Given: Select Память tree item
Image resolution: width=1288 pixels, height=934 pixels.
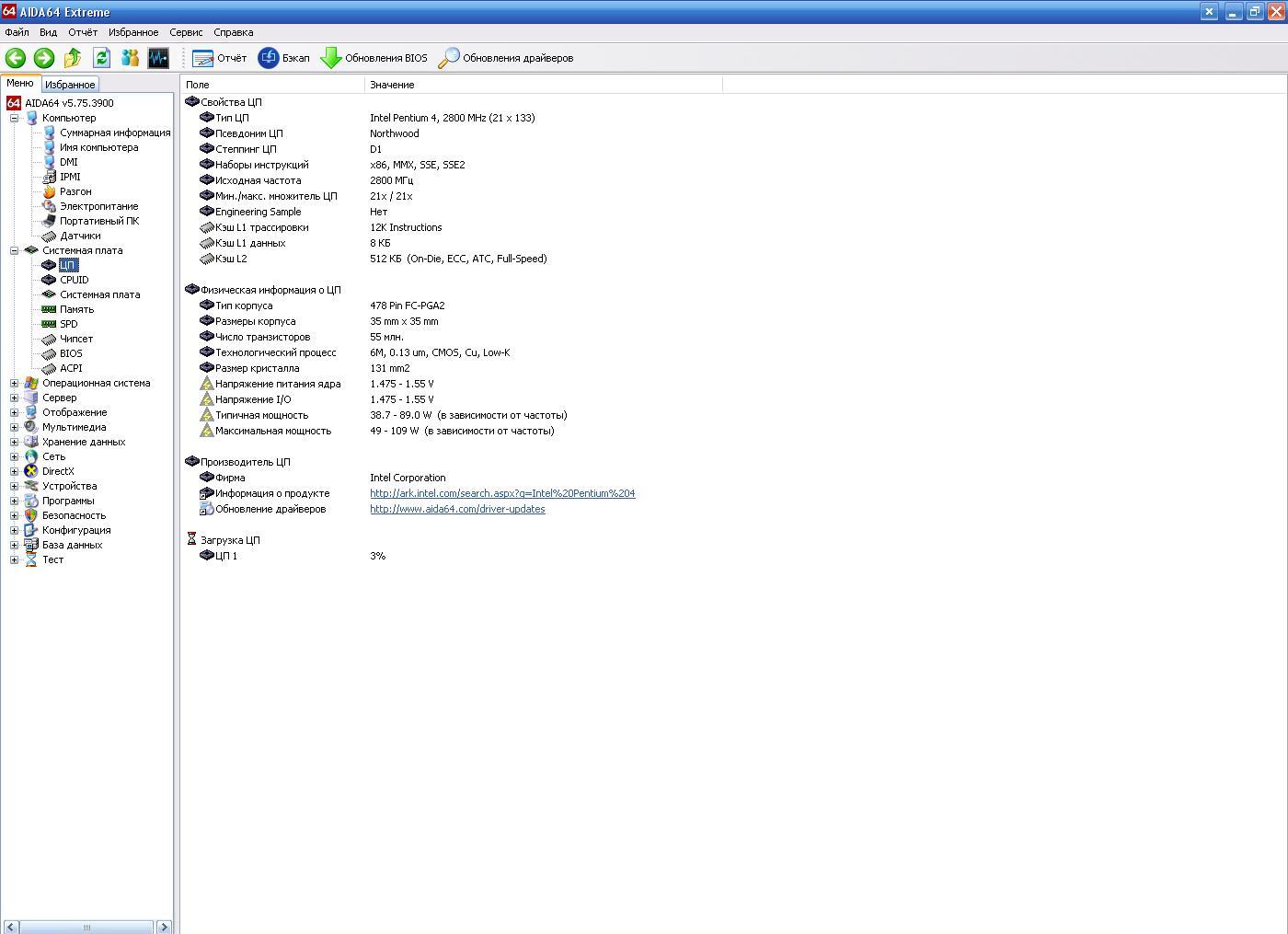Looking at the screenshot, I should tap(77, 309).
